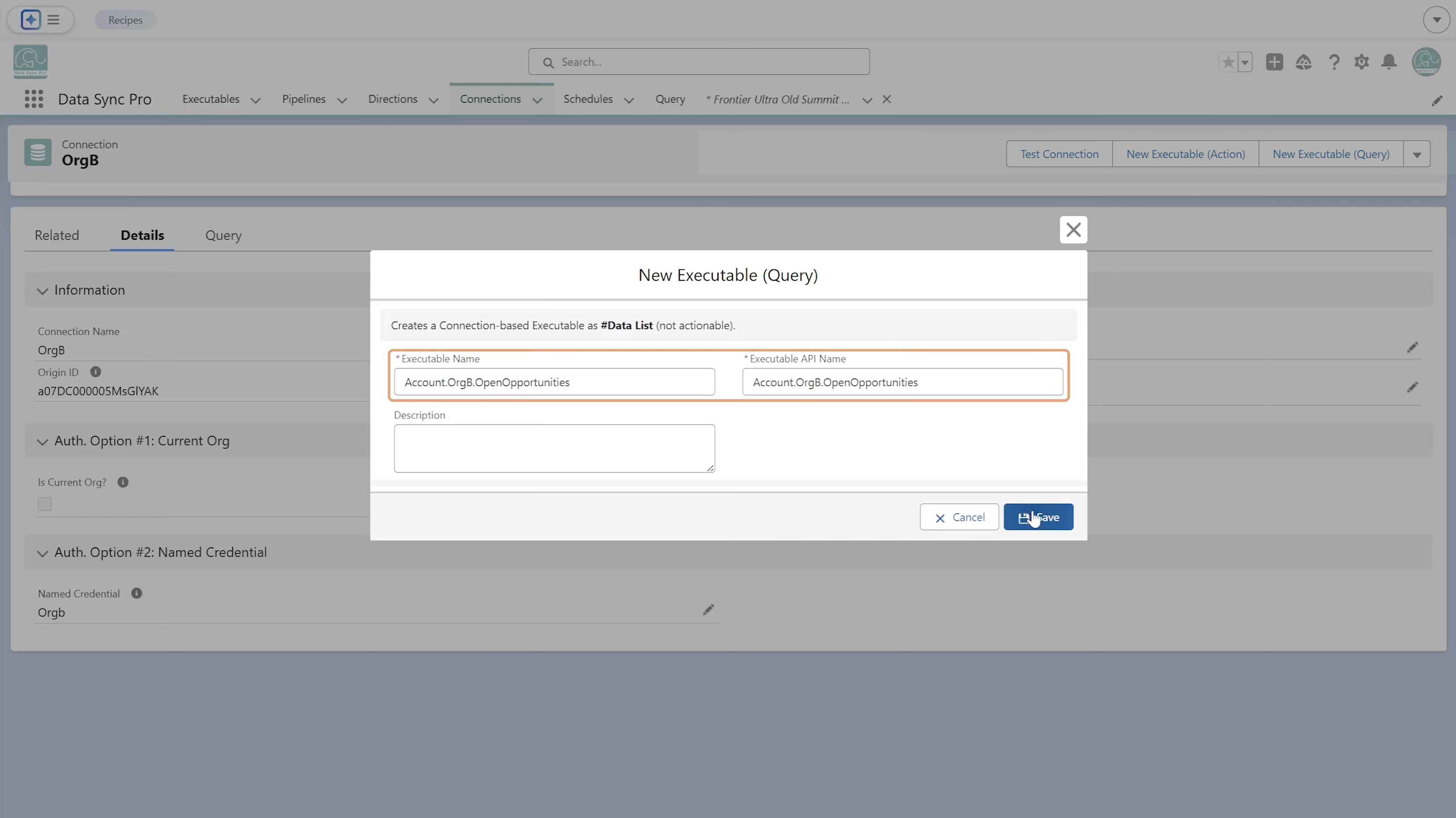This screenshot has width=1456, height=818.
Task: Click the Executable API Name input field
Action: pyautogui.click(x=902, y=382)
